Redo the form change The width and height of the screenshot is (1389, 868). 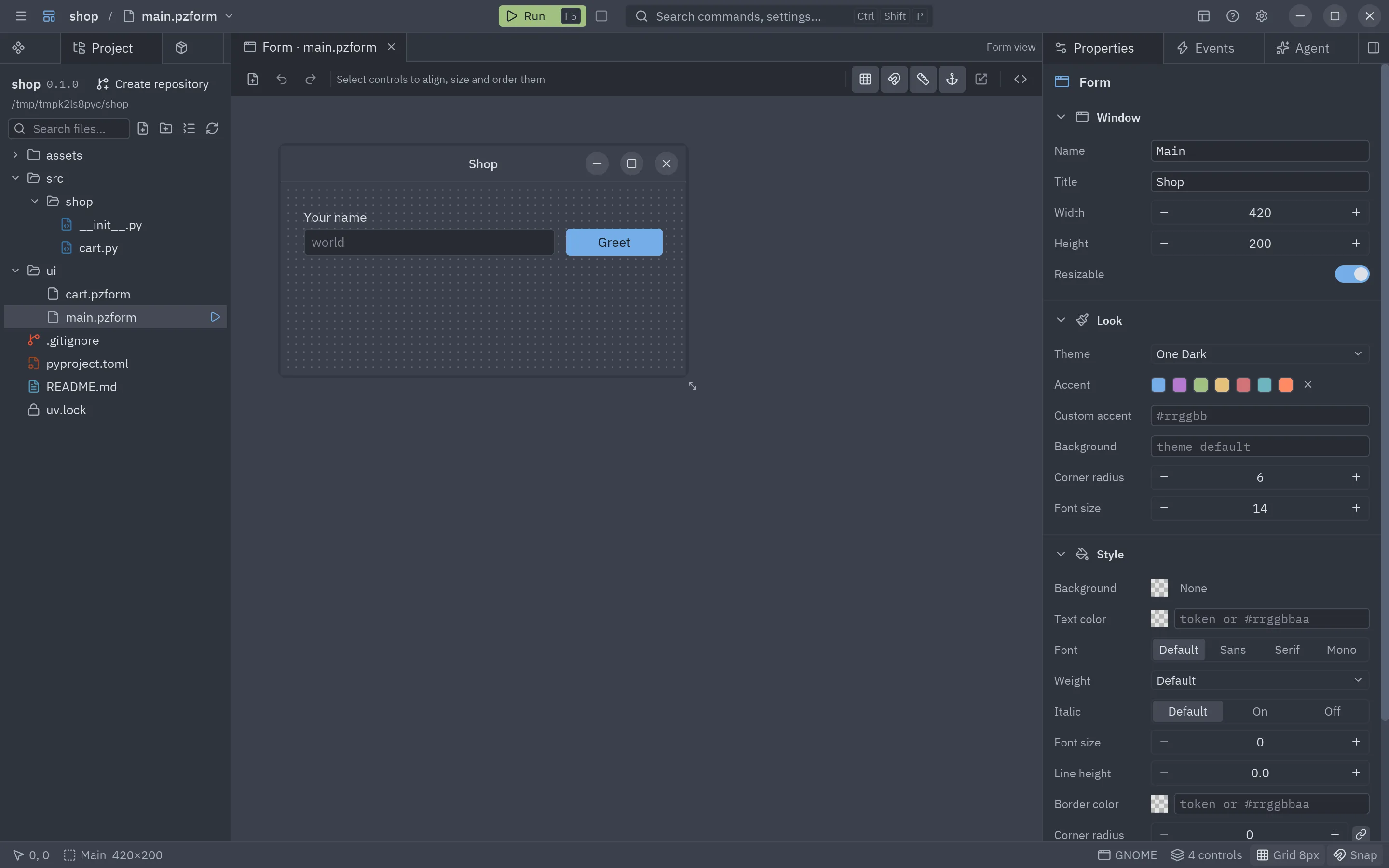click(x=311, y=79)
